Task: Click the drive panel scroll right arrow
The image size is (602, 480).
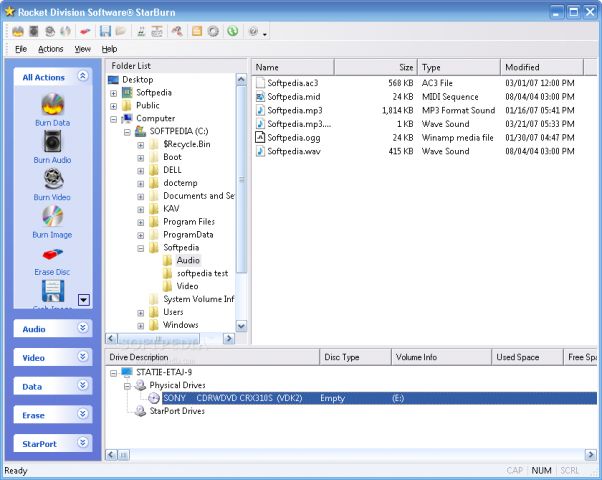Action: coord(590,455)
